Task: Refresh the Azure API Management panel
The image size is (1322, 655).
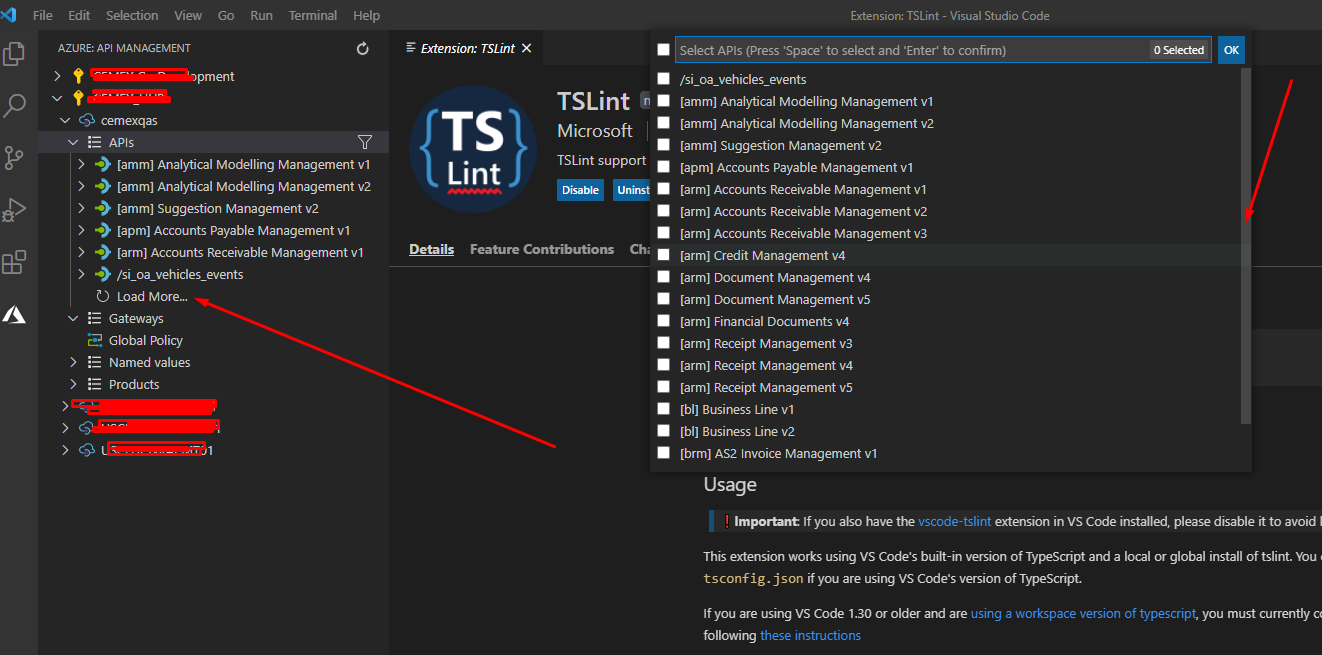Action: pyautogui.click(x=362, y=47)
